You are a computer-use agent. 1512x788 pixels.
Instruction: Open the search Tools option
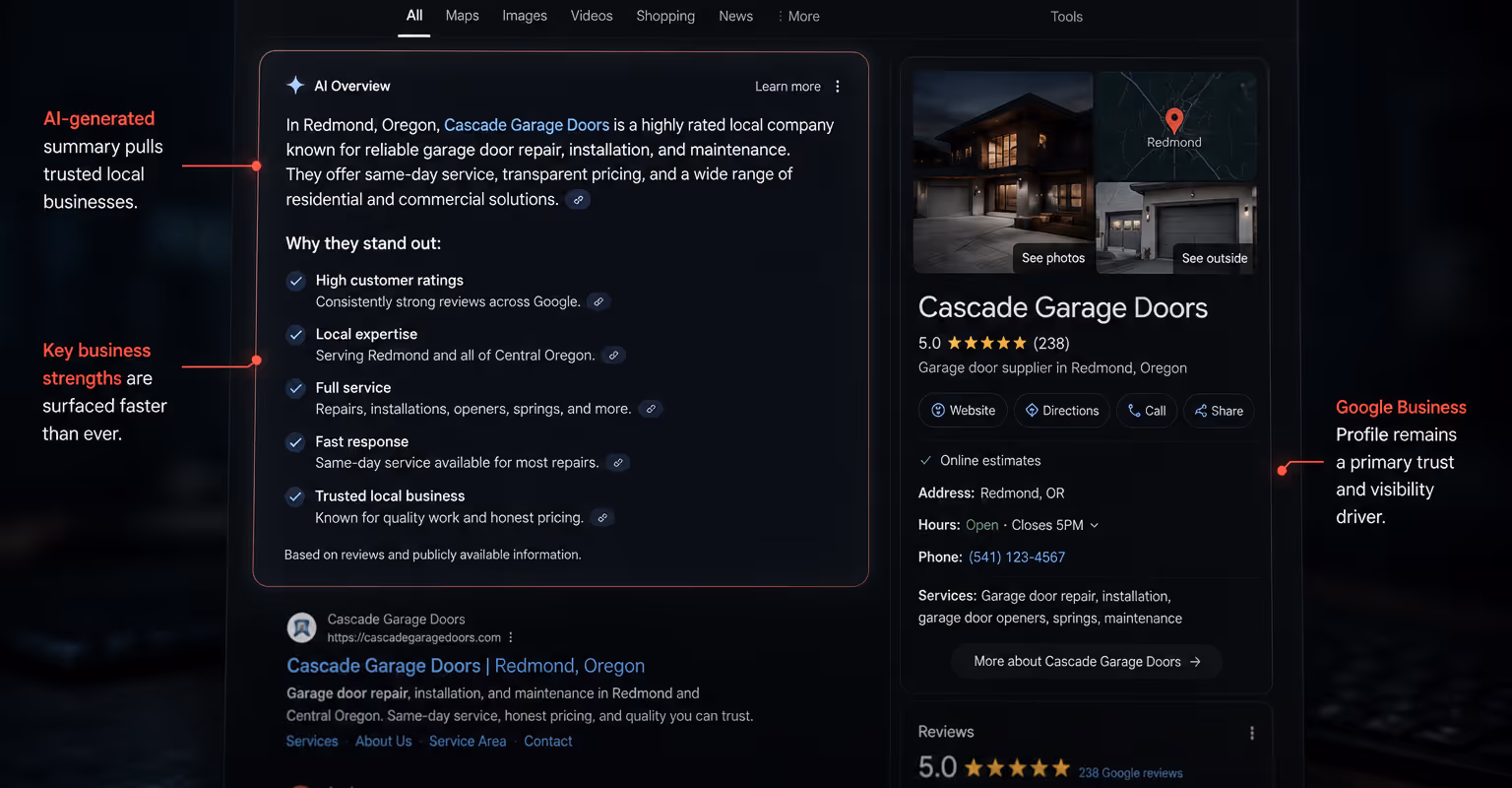pyautogui.click(x=1066, y=17)
